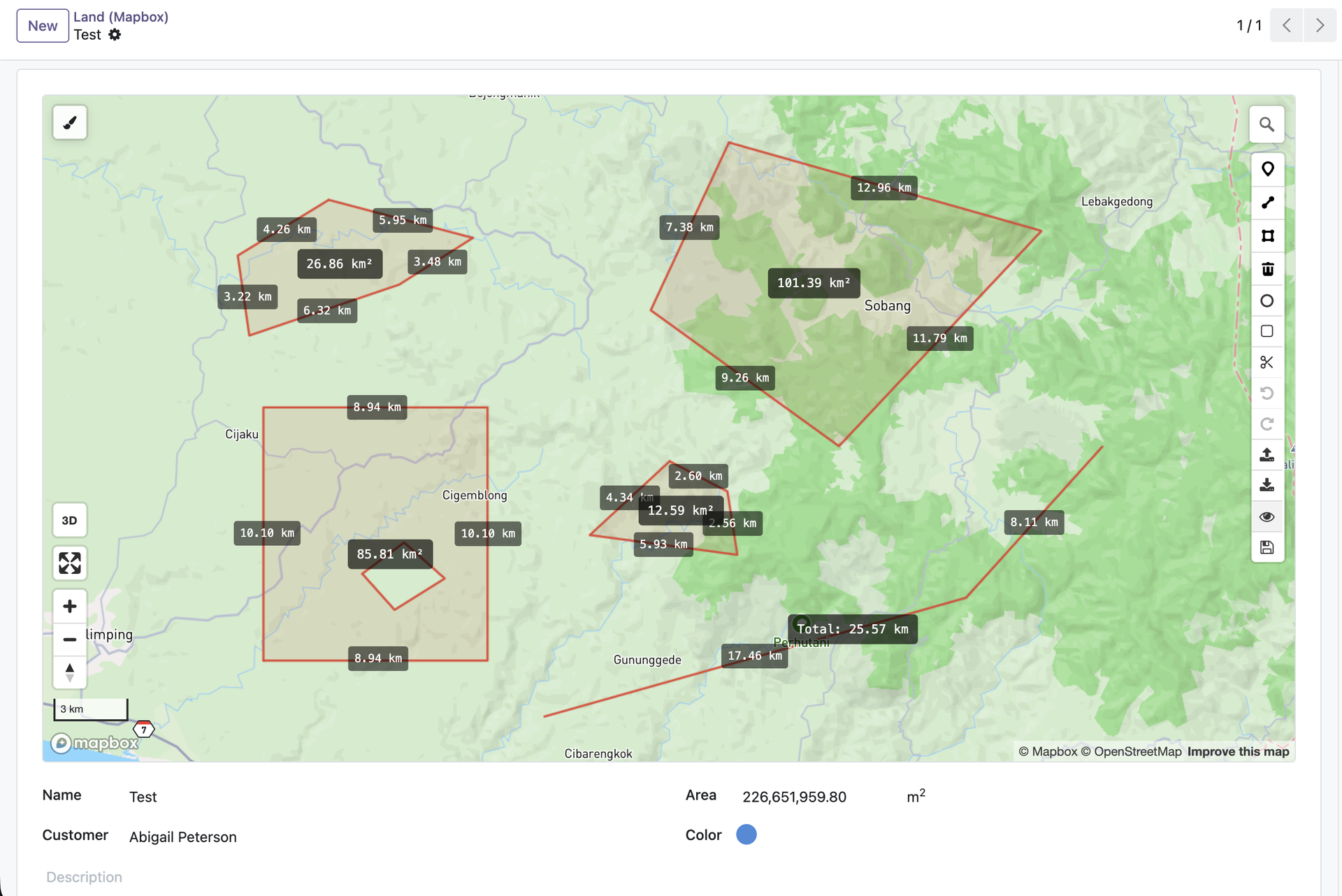Click the 12.96 km edge label
The width and height of the screenshot is (1342, 896).
coord(884,188)
